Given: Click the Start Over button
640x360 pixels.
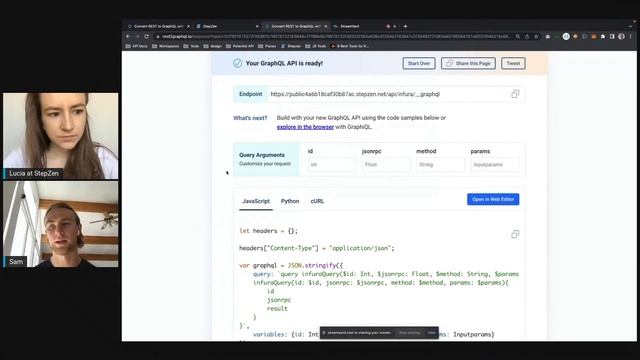Looking at the screenshot, I should coord(419,63).
